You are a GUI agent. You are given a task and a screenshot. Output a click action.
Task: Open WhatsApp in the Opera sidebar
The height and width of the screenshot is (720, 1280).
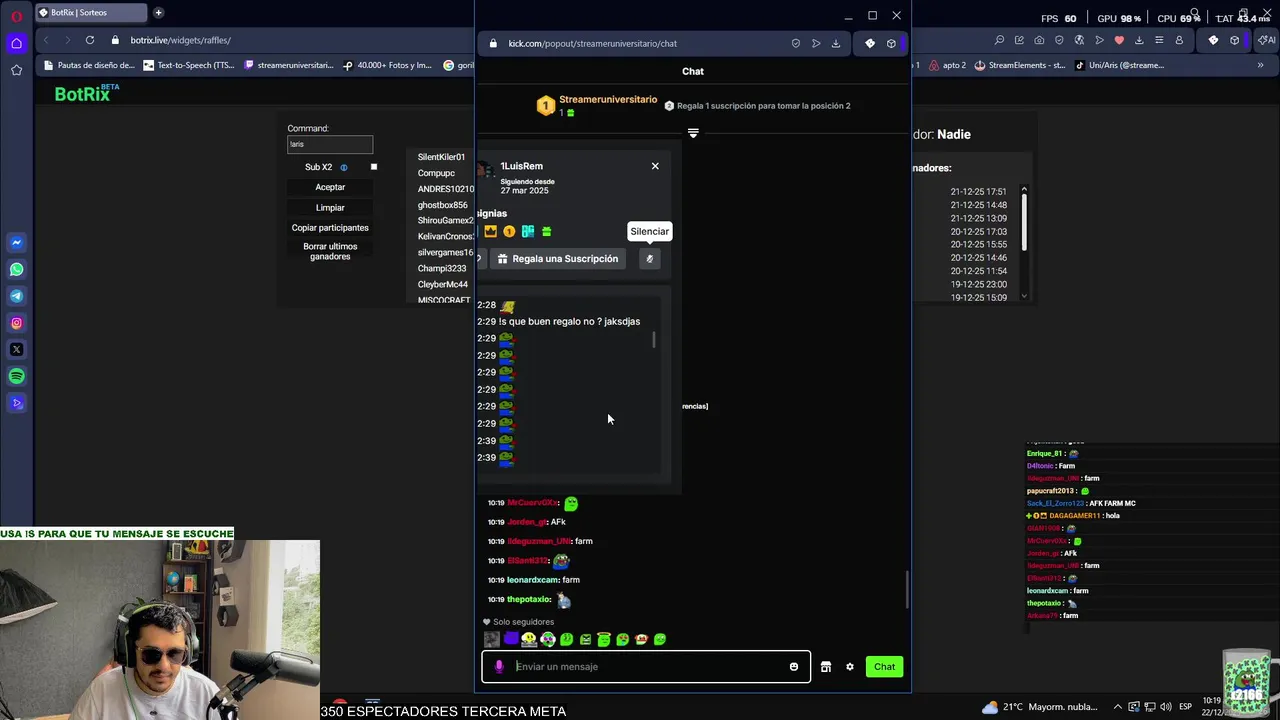[x=16, y=270]
